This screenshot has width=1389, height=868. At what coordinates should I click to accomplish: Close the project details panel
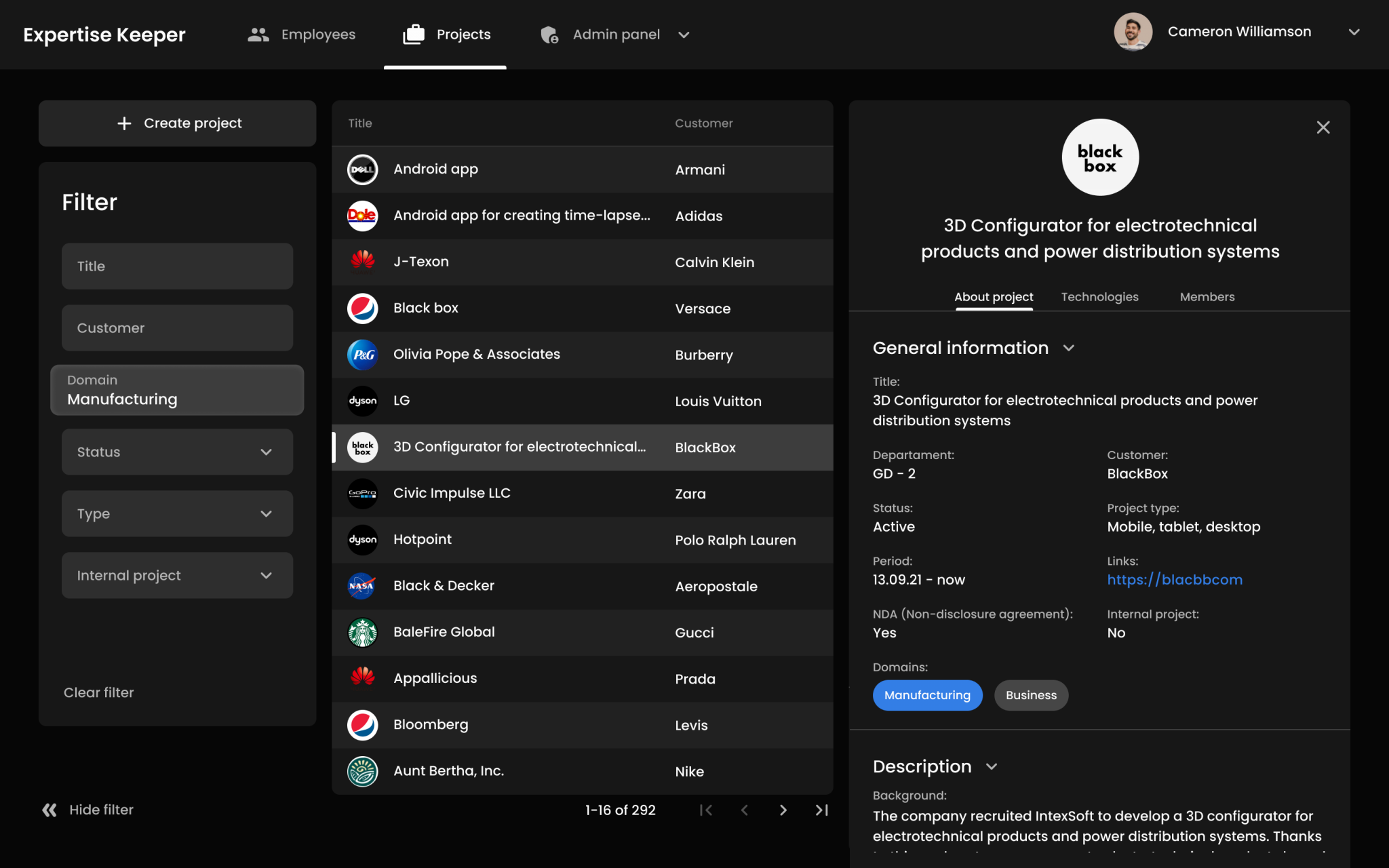(x=1323, y=127)
